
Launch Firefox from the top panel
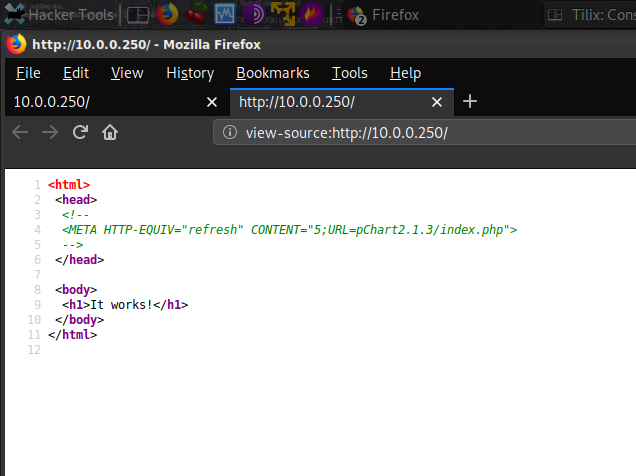click(167, 14)
